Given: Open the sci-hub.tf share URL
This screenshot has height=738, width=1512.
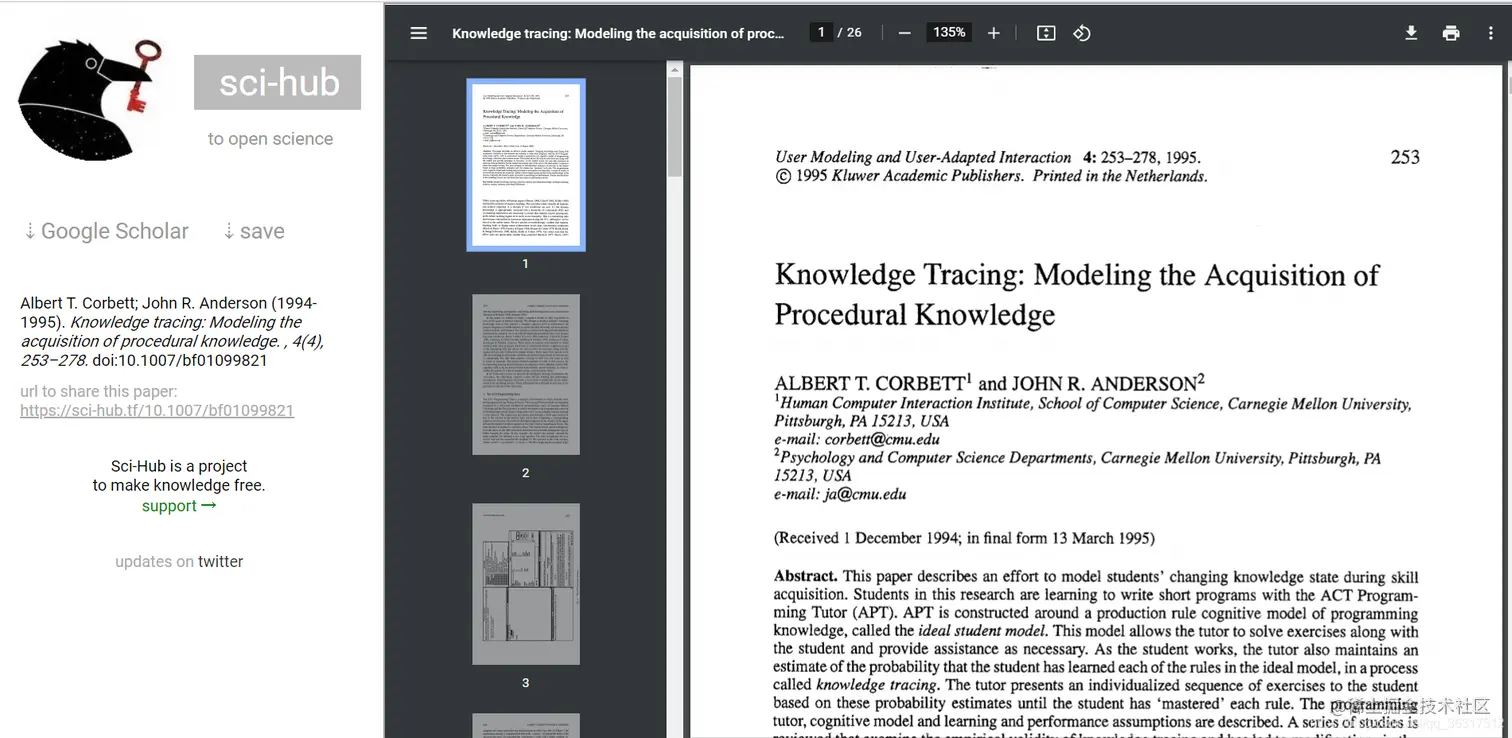Looking at the screenshot, I should click(157, 410).
